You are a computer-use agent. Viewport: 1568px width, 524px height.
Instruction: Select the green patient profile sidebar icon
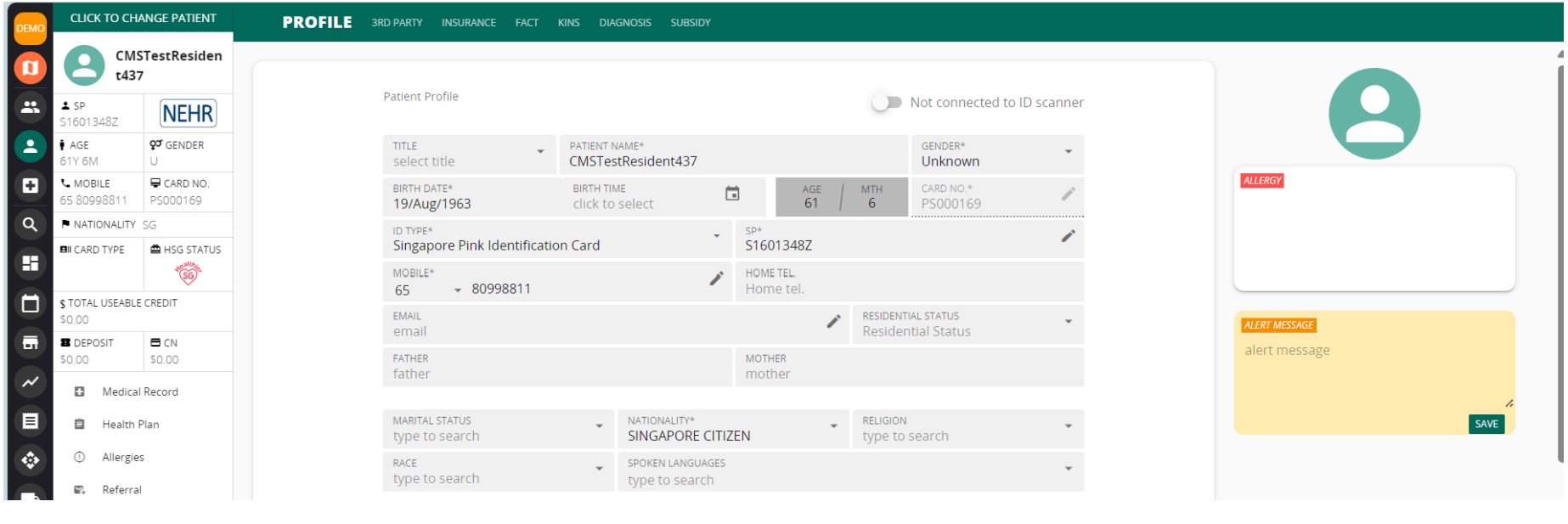point(30,146)
